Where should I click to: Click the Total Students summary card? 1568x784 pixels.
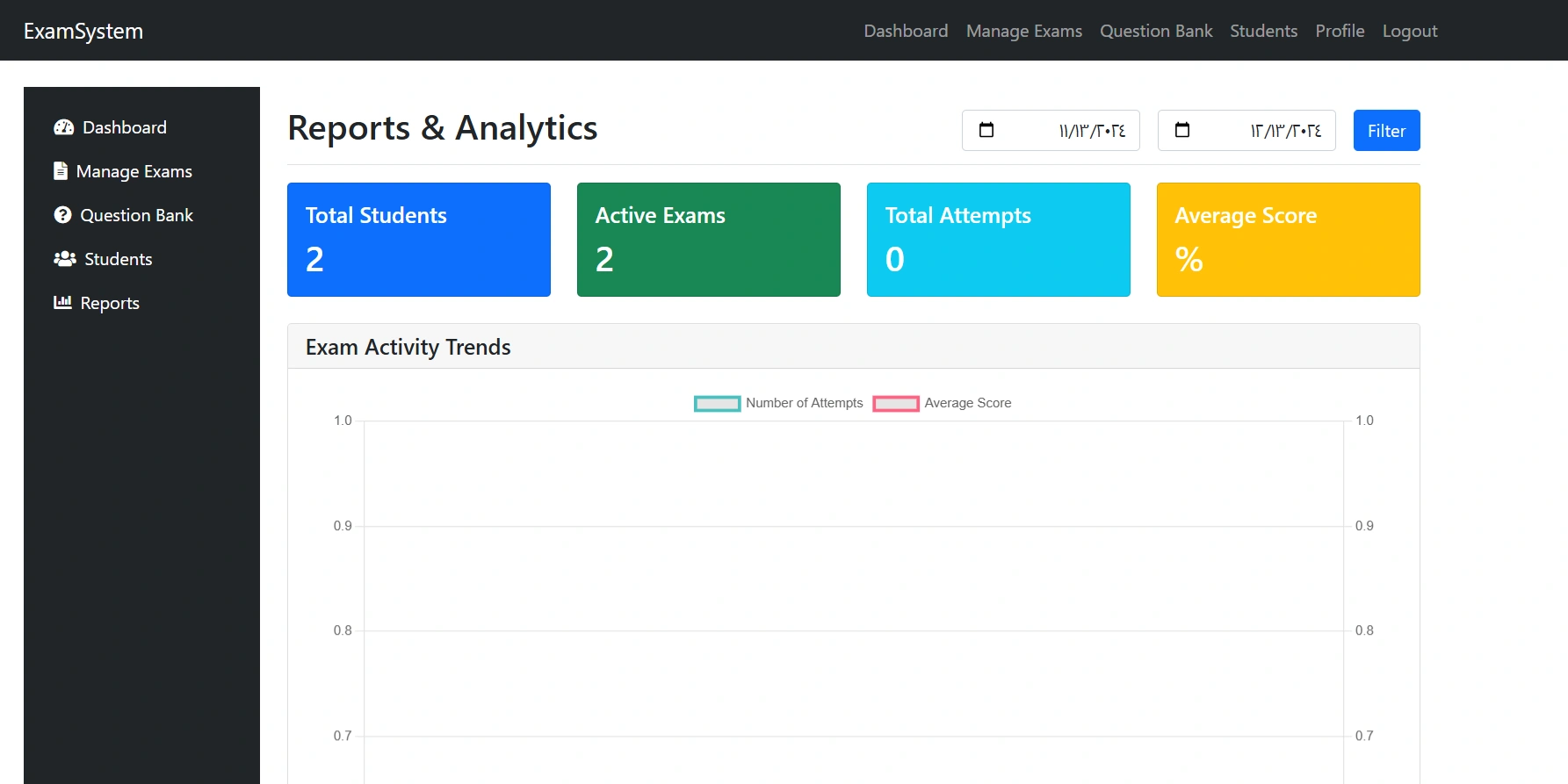[x=419, y=240]
